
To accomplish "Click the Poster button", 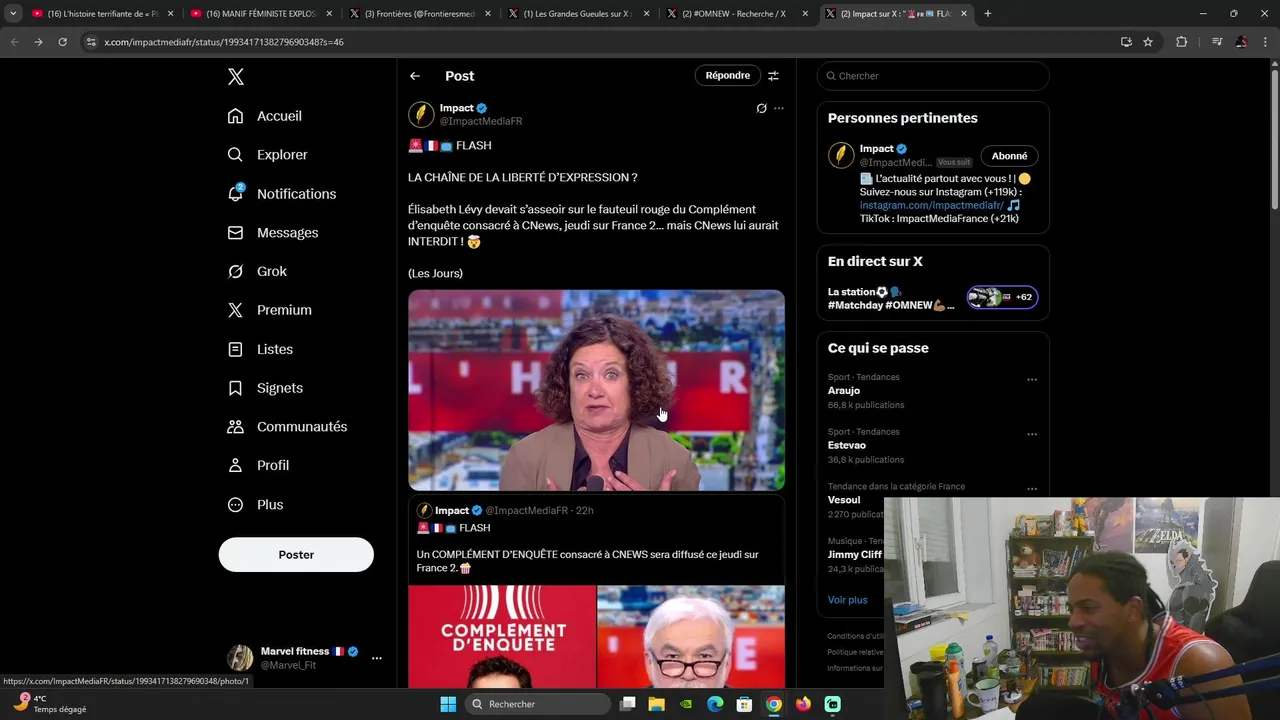I will click(296, 555).
